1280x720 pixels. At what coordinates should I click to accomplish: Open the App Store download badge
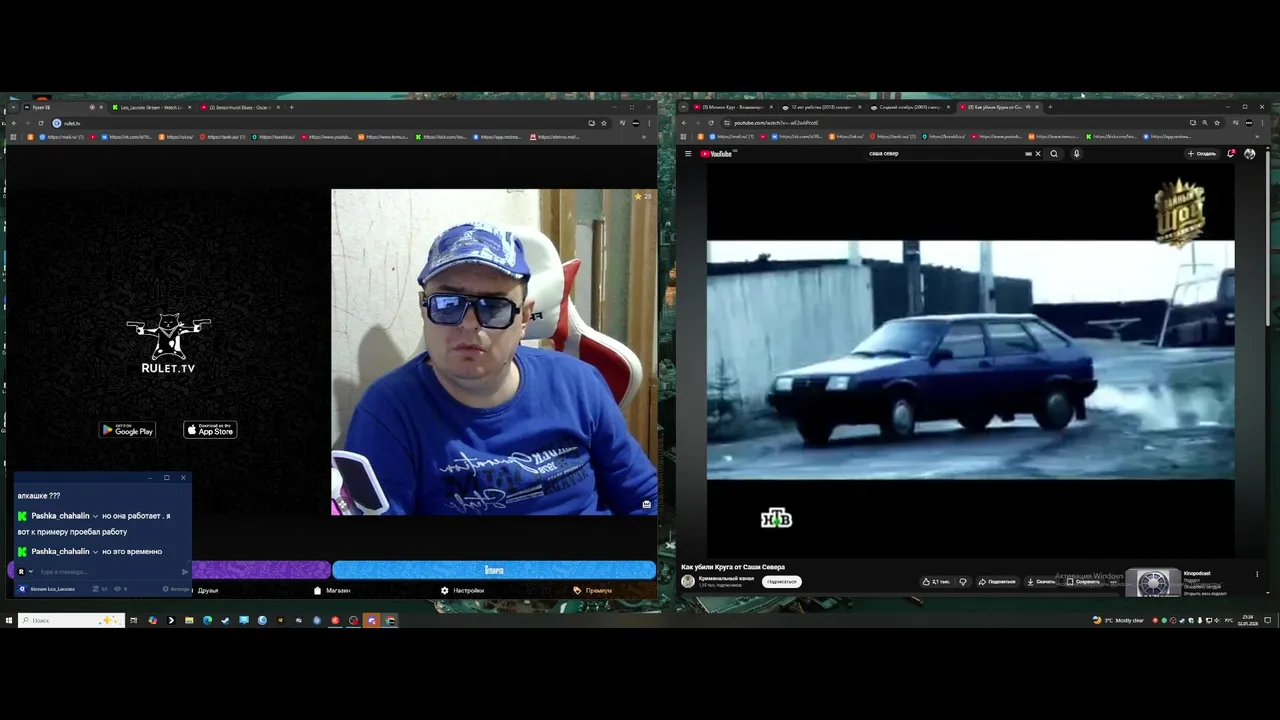tap(210, 430)
